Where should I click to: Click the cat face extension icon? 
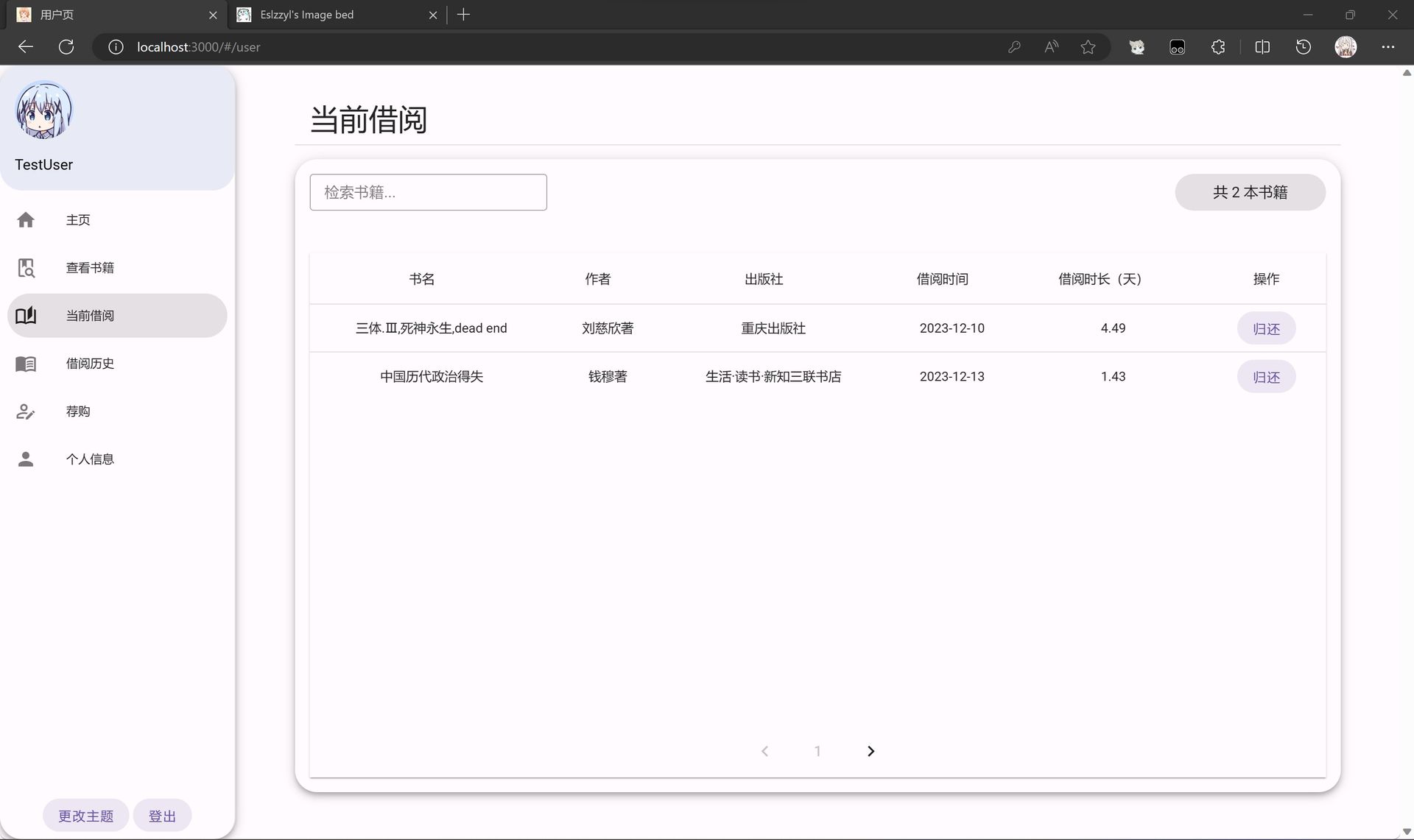click(x=1137, y=47)
